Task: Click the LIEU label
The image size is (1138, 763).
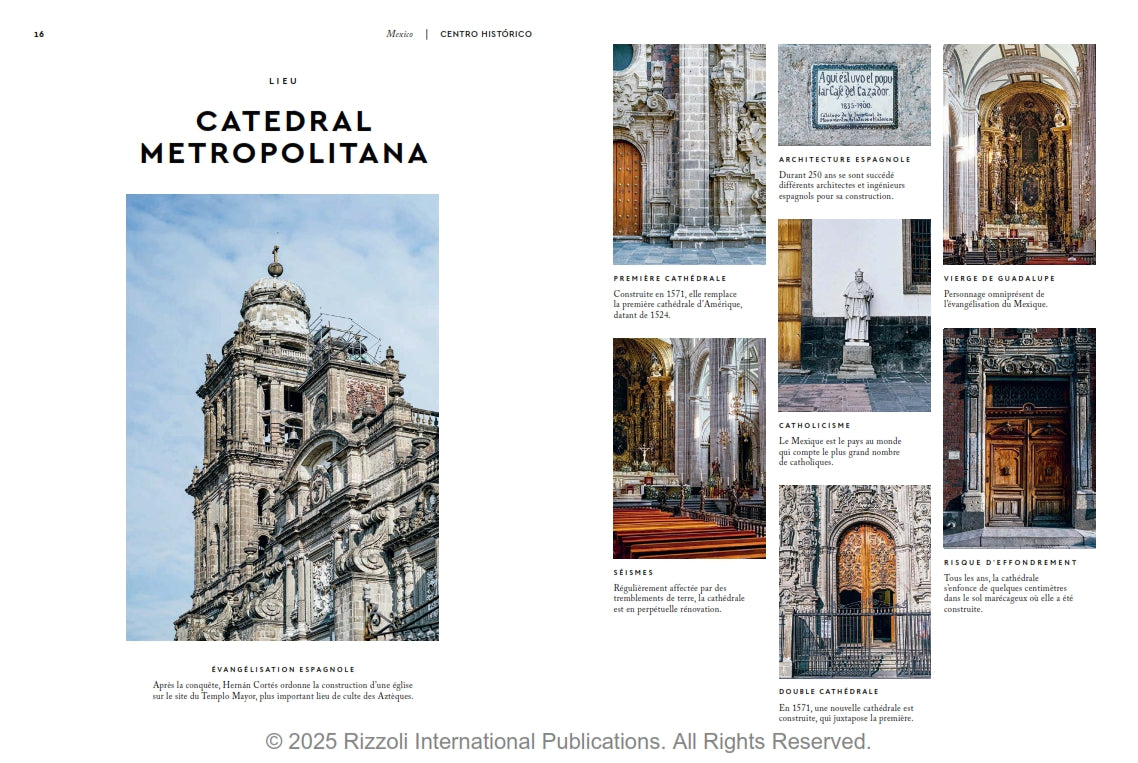Action: click(x=283, y=81)
